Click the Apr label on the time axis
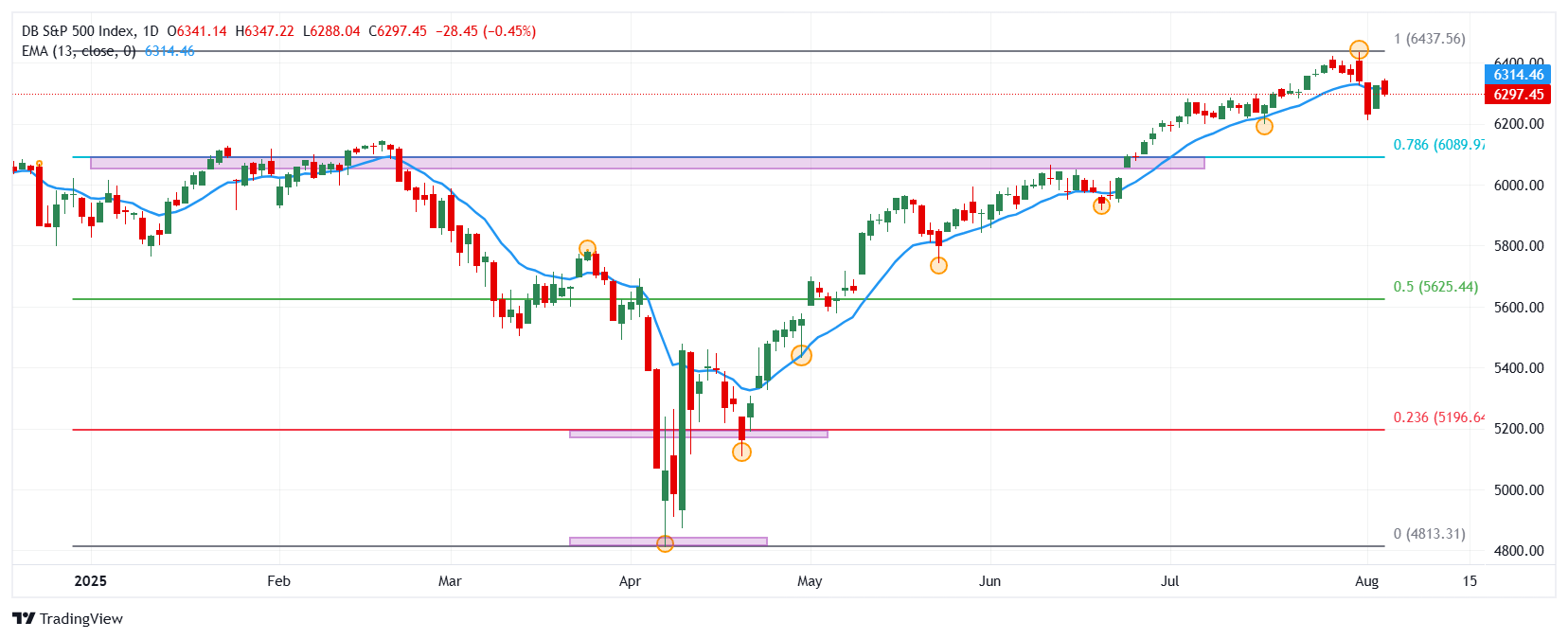 (x=630, y=581)
